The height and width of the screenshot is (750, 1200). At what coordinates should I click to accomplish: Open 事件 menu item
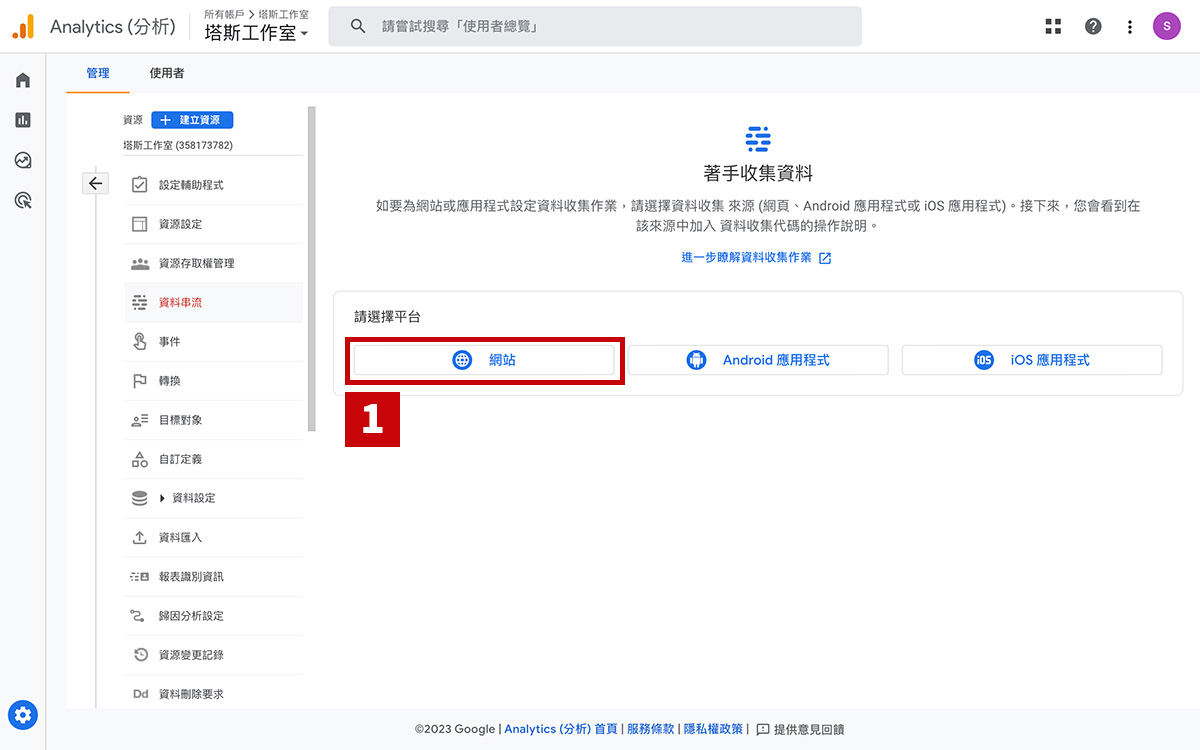click(213, 342)
